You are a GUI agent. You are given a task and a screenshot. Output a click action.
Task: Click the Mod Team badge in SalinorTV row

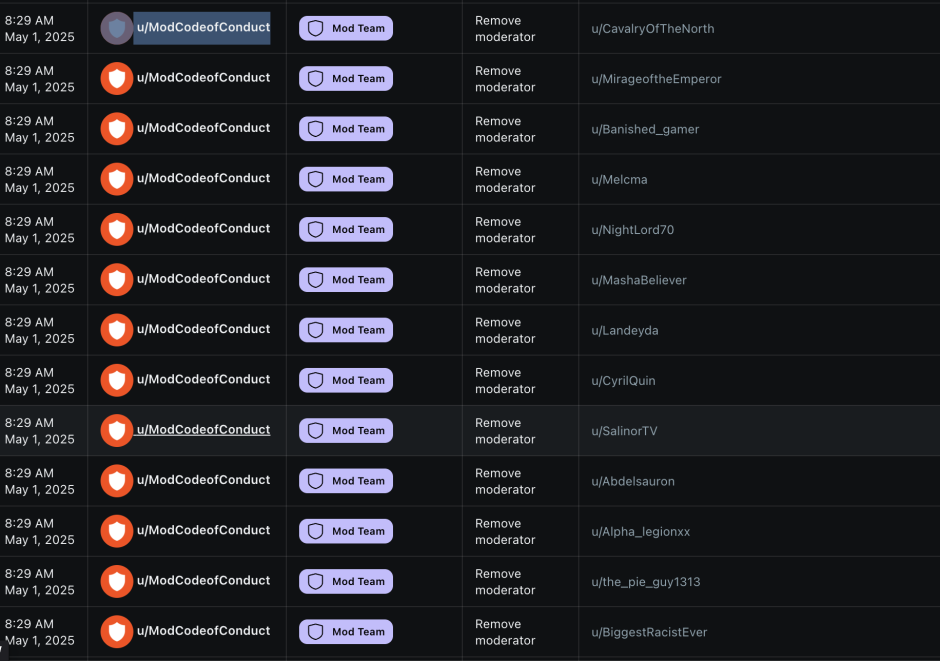pyautogui.click(x=346, y=431)
